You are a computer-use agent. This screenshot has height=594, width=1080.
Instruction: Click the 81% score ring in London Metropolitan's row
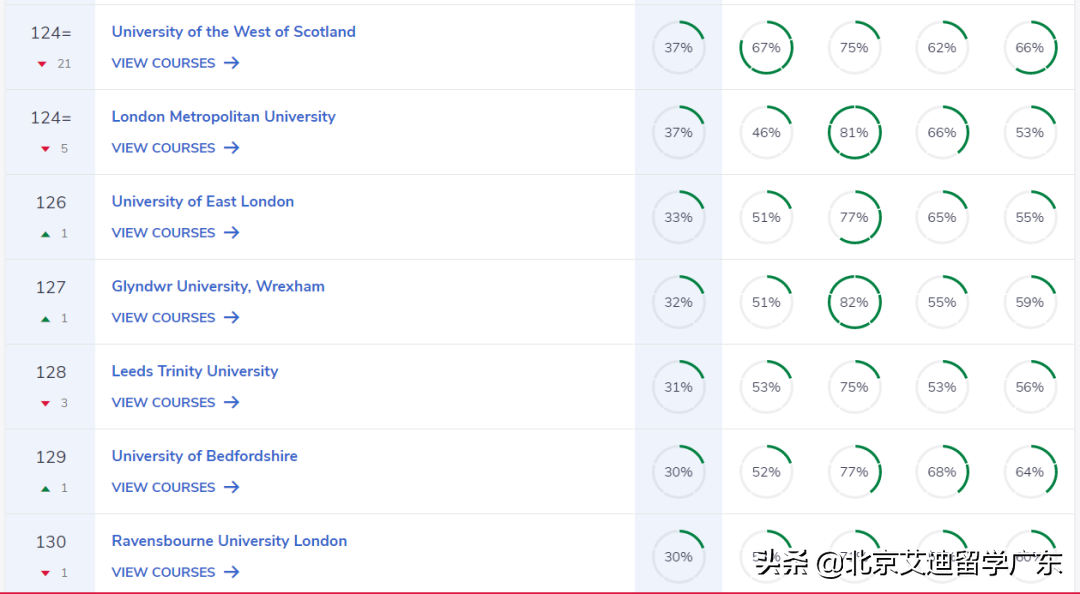(854, 132)
